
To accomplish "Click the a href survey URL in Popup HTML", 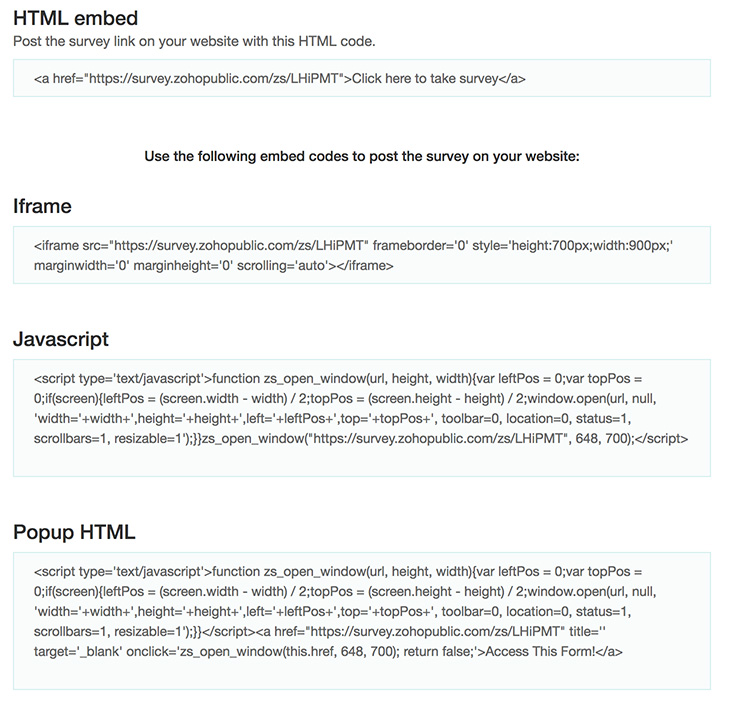I will click(435, 631).
